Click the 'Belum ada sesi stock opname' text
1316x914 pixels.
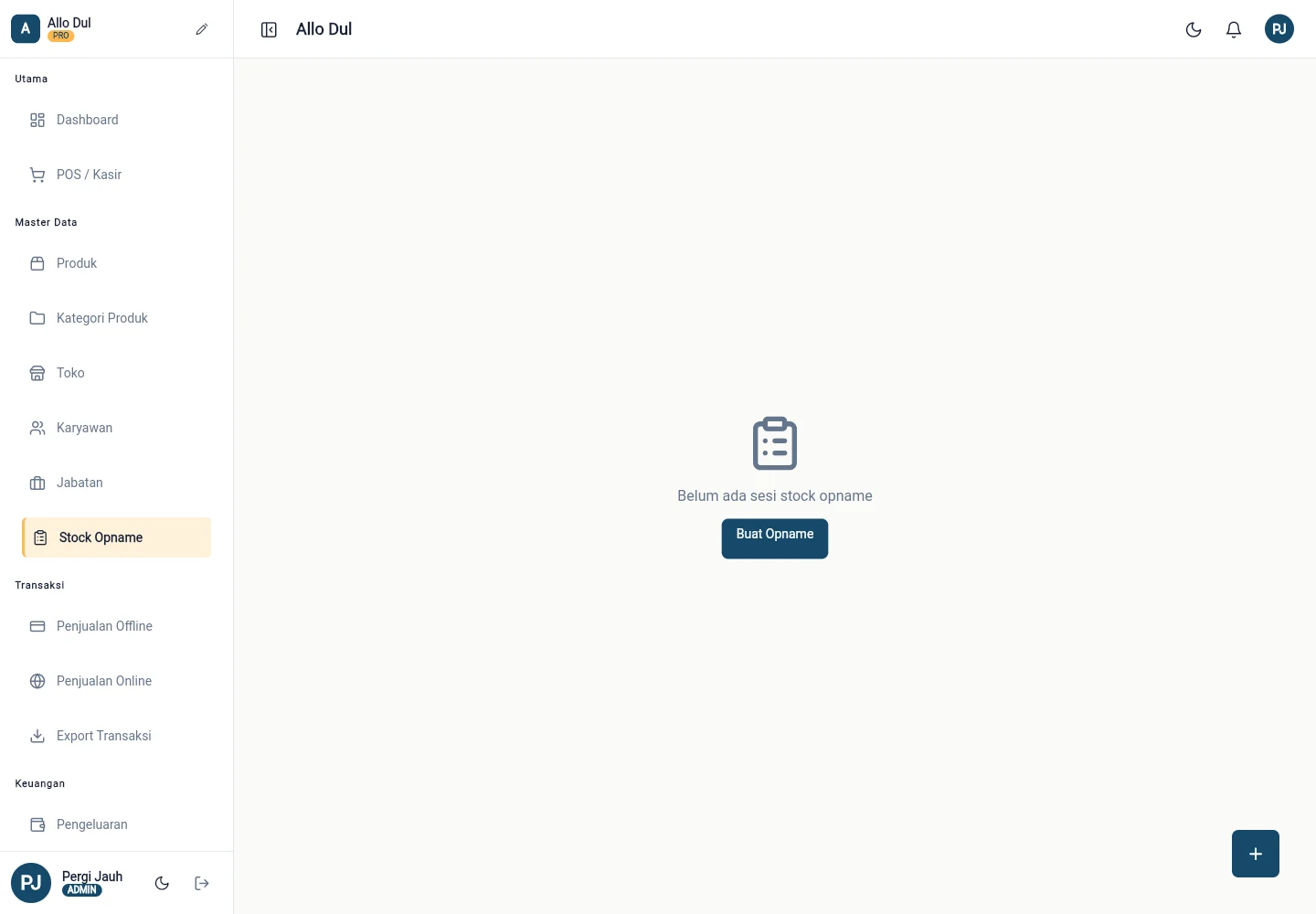(x=775, y=495)
